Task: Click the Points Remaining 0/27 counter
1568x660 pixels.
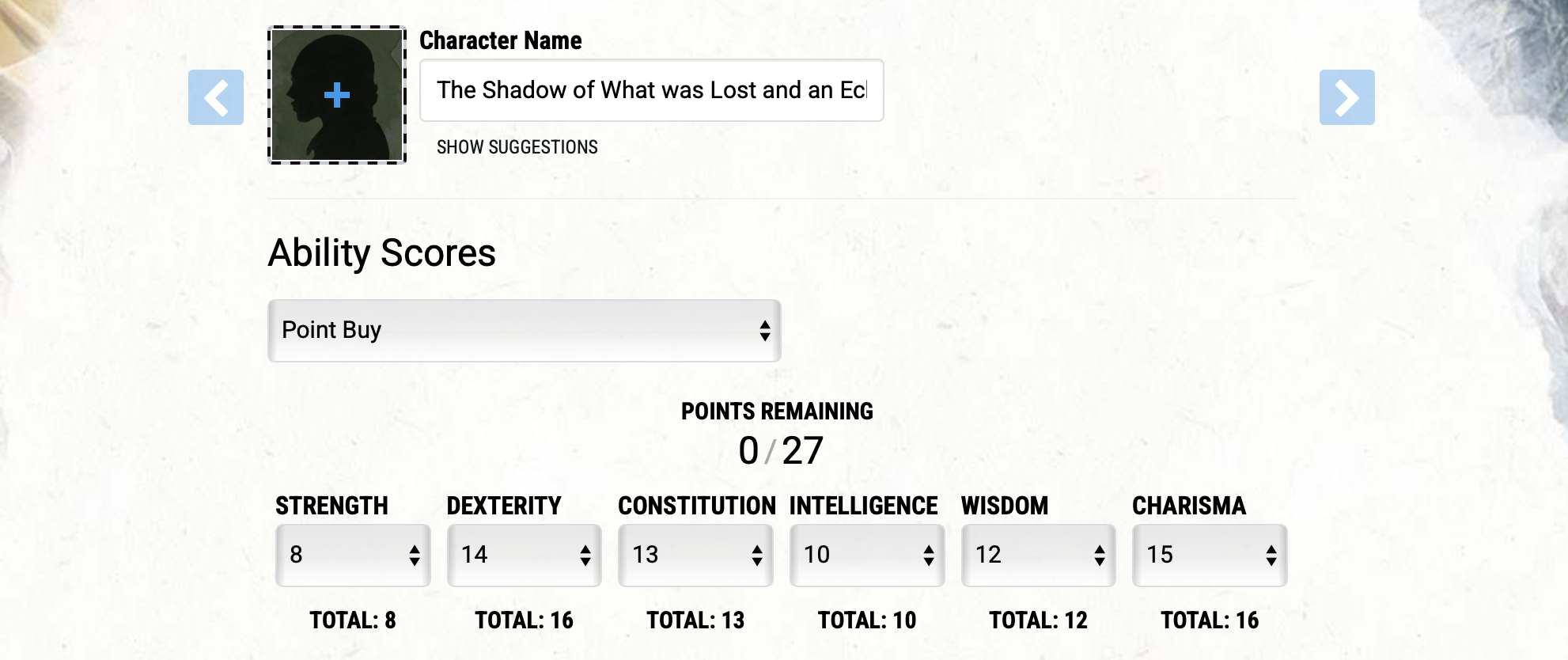Action: (x=781, y=450)
